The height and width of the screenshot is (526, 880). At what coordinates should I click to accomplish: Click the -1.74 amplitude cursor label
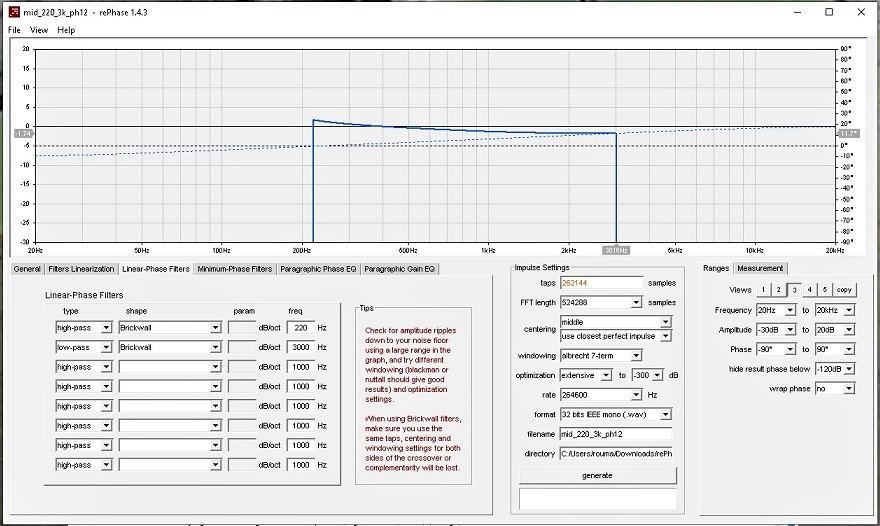[x=24, y=134]
